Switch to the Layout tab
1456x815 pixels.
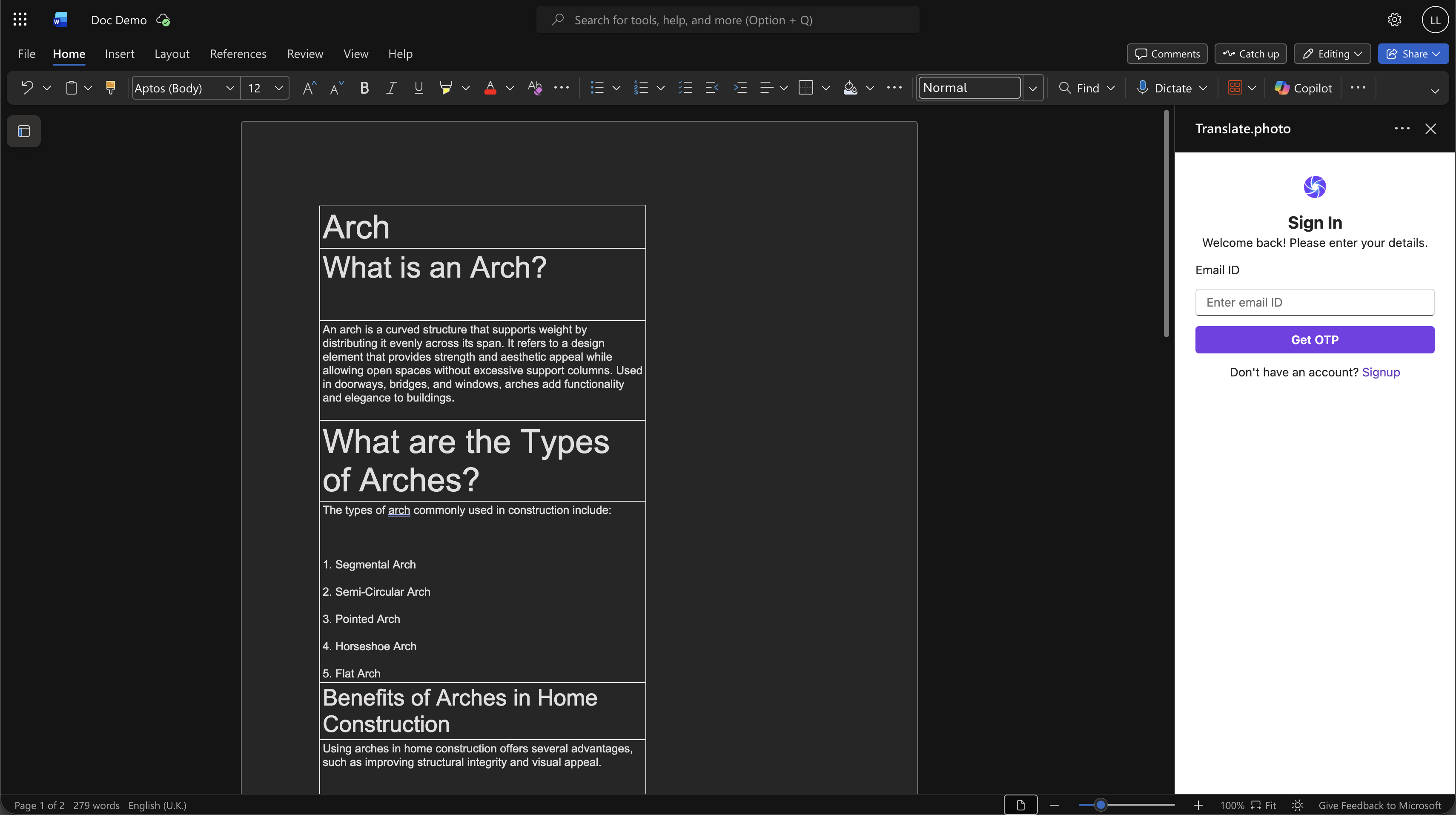172,54
